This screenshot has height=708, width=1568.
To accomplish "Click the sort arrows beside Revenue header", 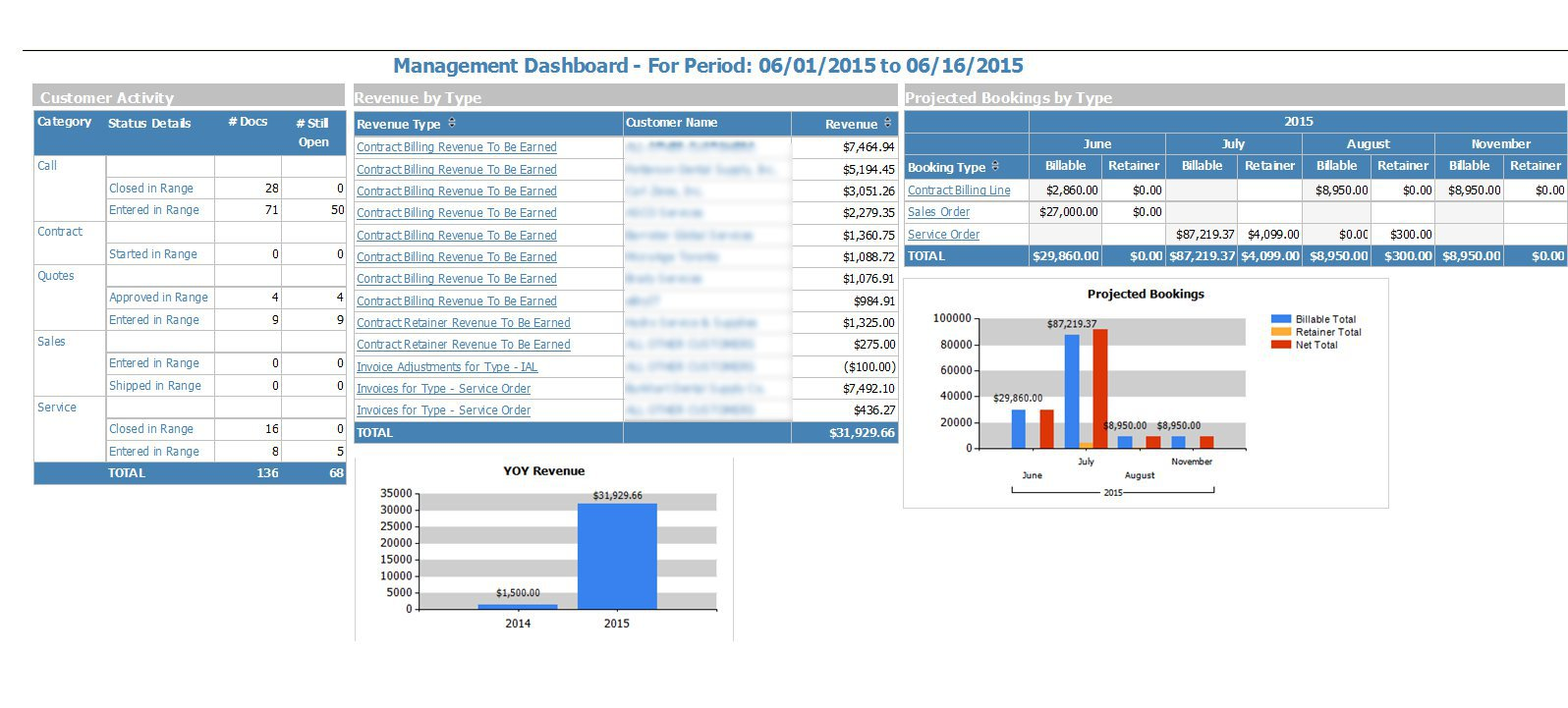I will [x=888, y=124].
